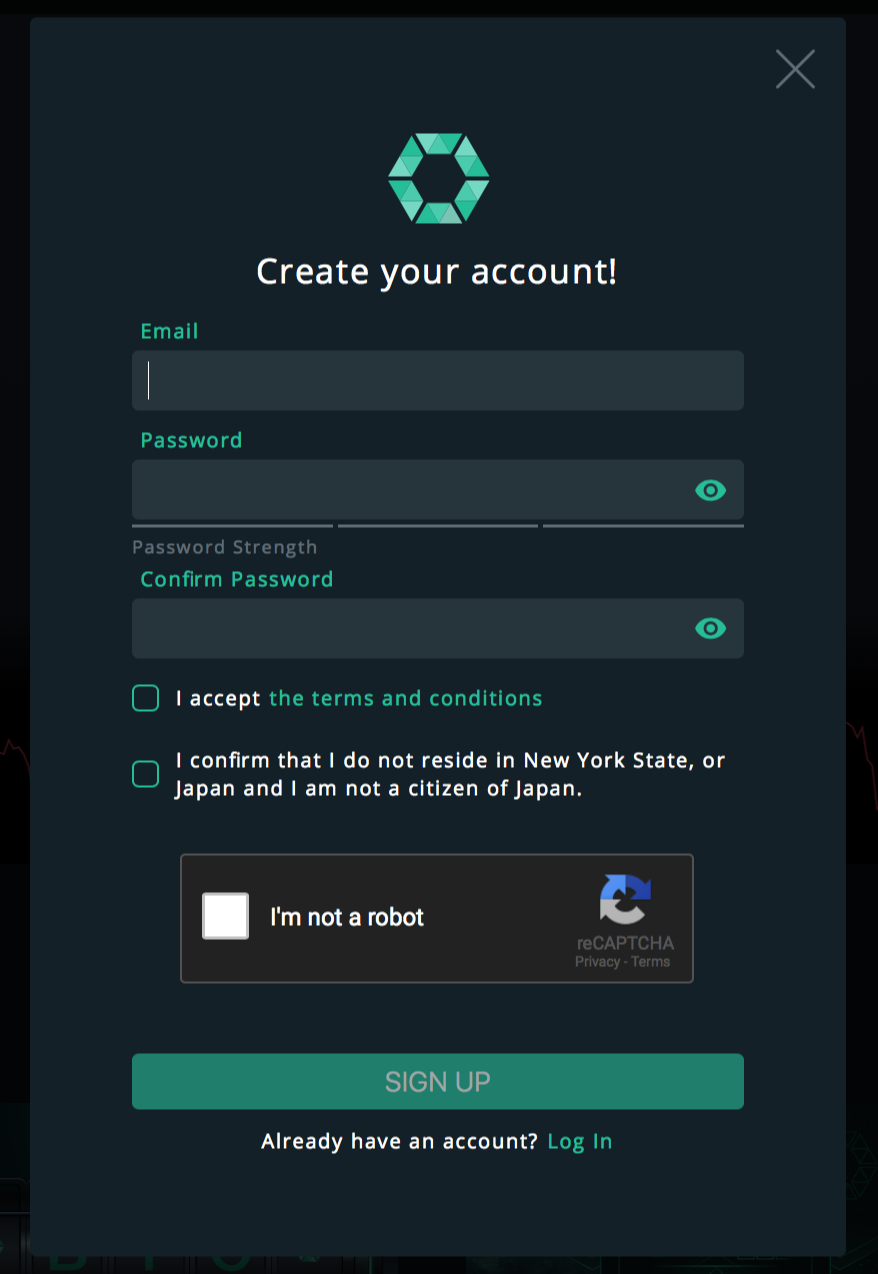This screenshot has height=1274, width=878.
Task: Click the first password strength bar
Action: pyautogui.click(x=232, y=525)
